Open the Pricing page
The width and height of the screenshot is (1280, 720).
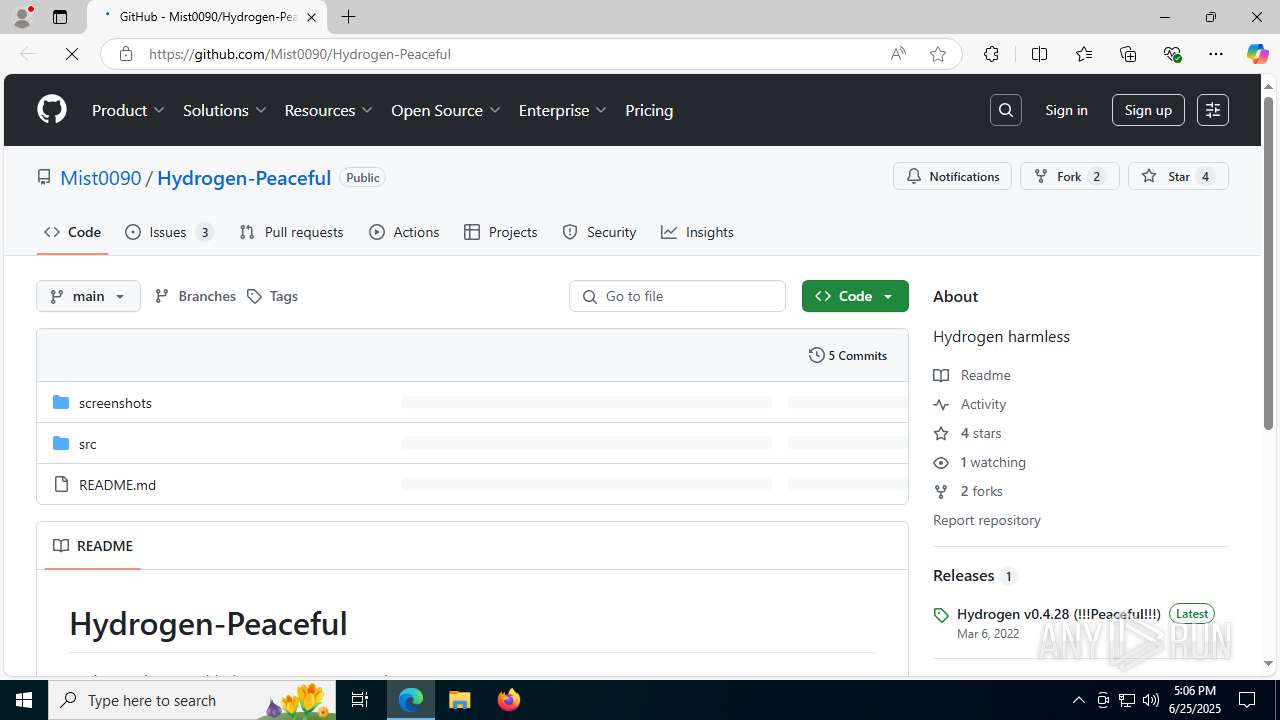click(649, 110)
